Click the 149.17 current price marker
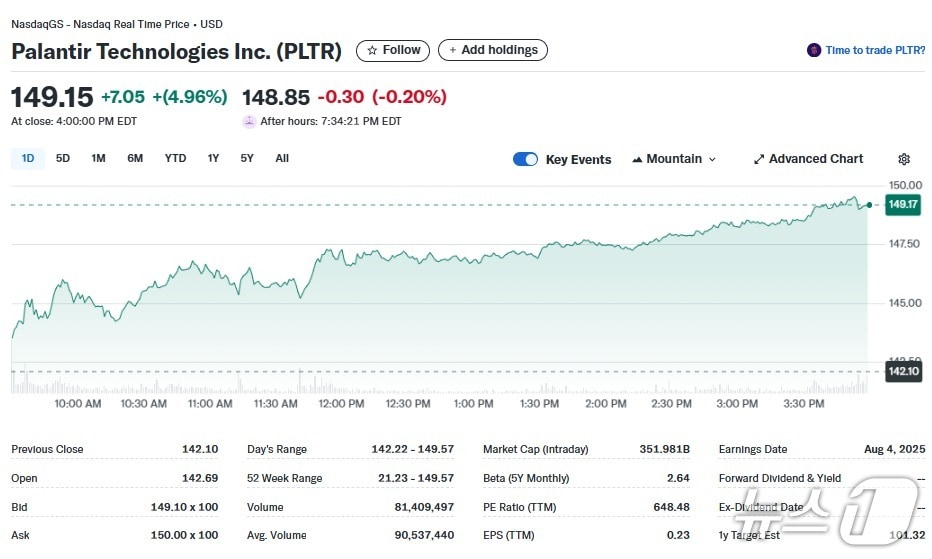The height and width of the screenshot is (559, 932). [903, 204]
